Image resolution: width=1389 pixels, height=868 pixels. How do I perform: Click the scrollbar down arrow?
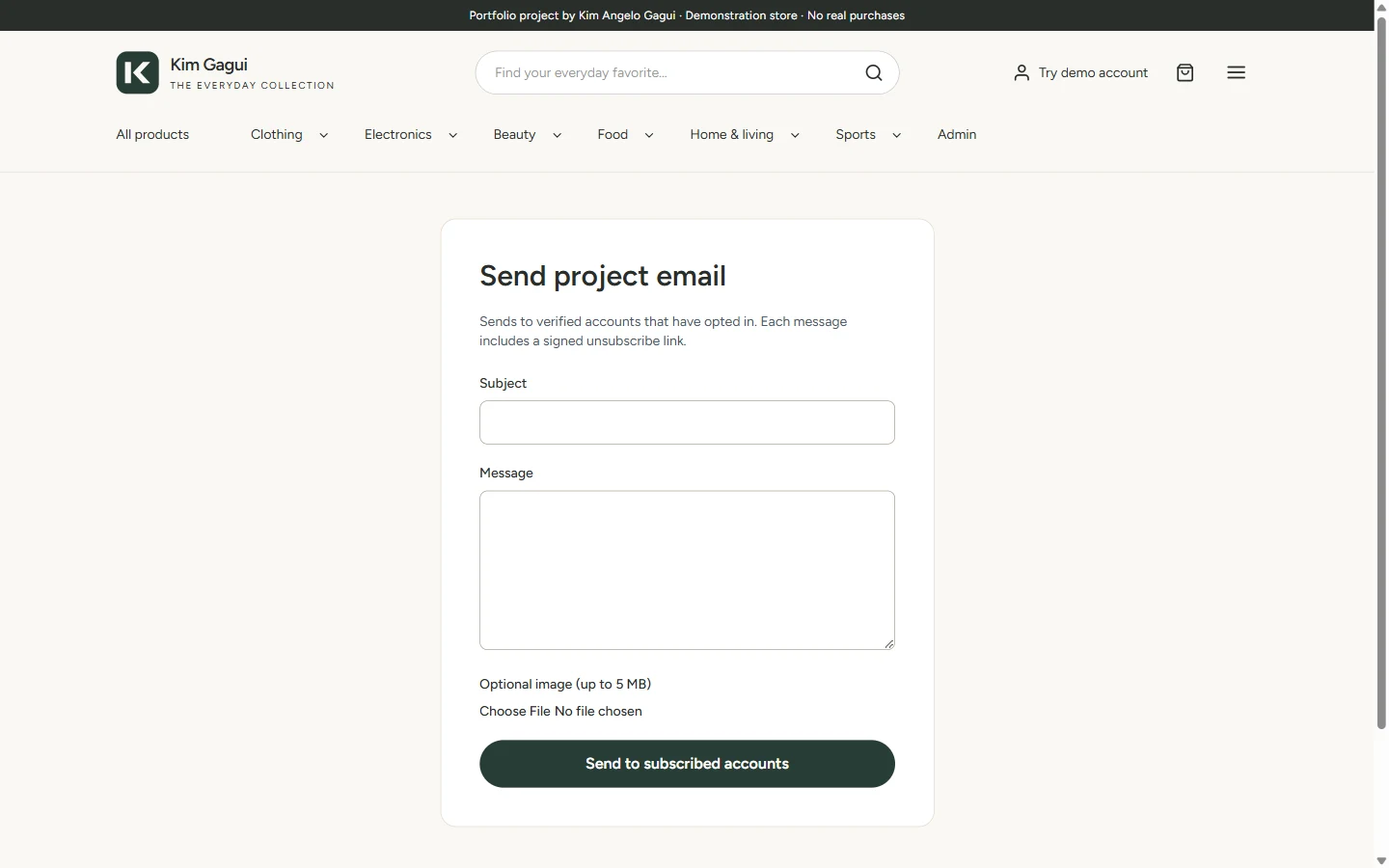pos(1381,860)
